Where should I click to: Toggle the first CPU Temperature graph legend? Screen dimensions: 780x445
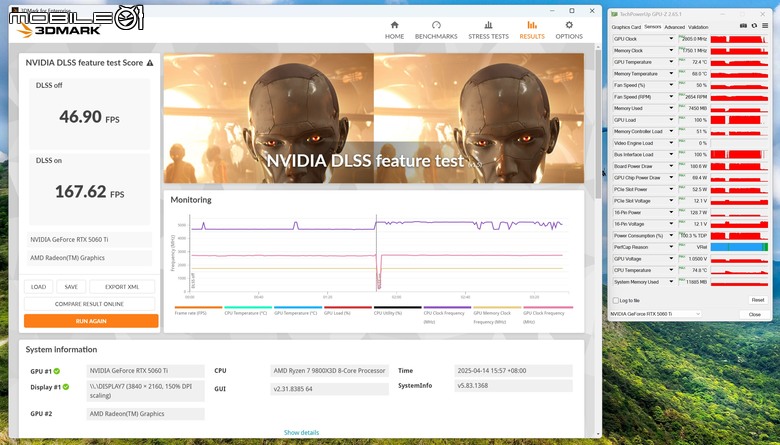(246, 313)
